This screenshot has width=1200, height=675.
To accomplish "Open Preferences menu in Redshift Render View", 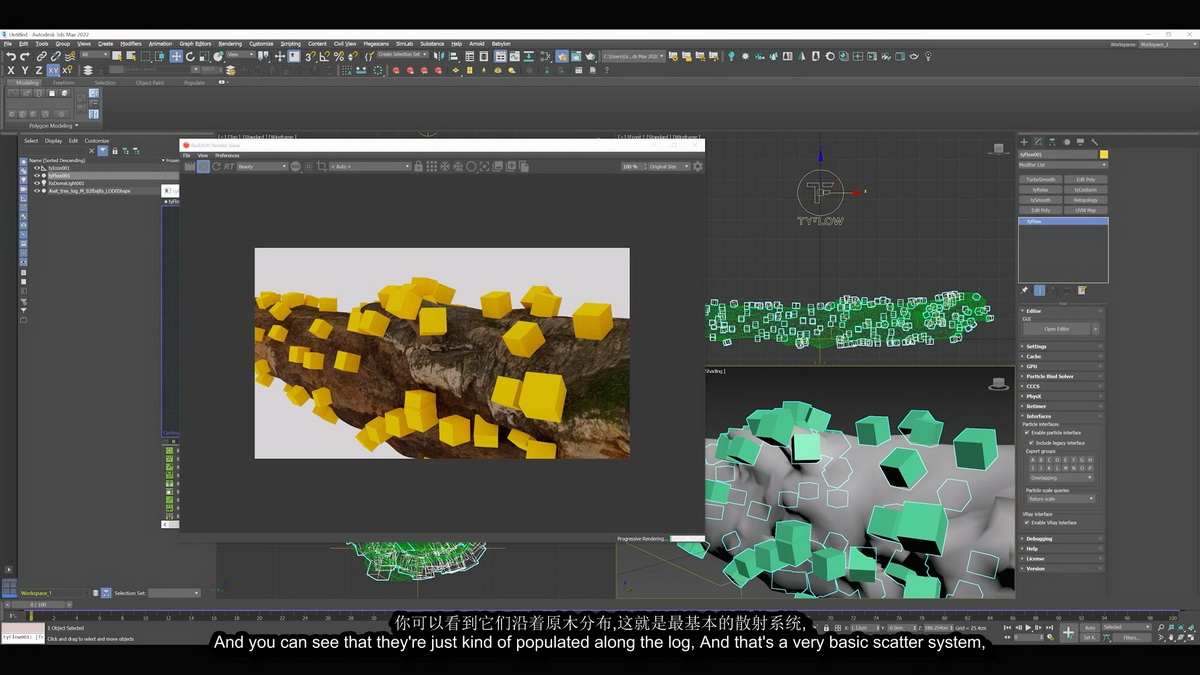I will (x=227, y=155).
